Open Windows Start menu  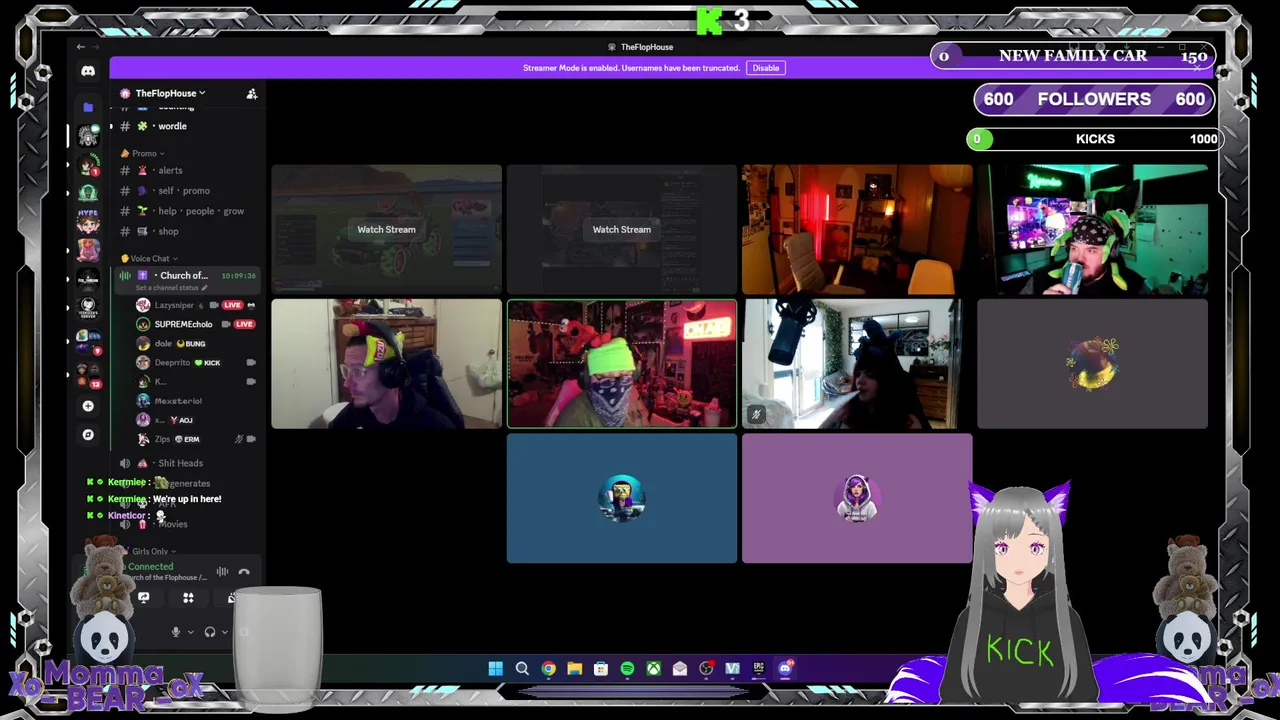[x=495, y=669]
